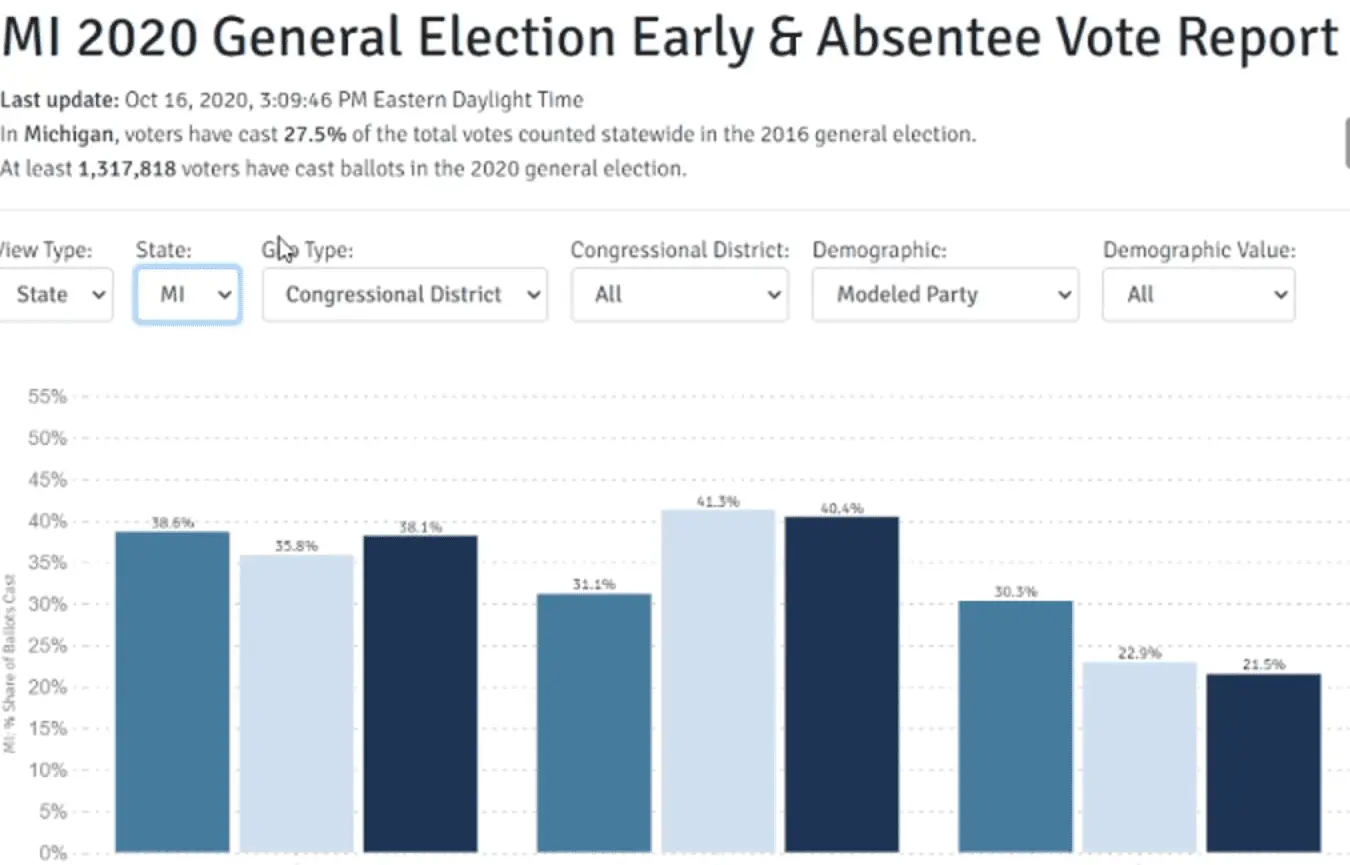Expand the Geo Type Congressional District dropdown
Screen dimensions: 1350x865
point(404,295)
